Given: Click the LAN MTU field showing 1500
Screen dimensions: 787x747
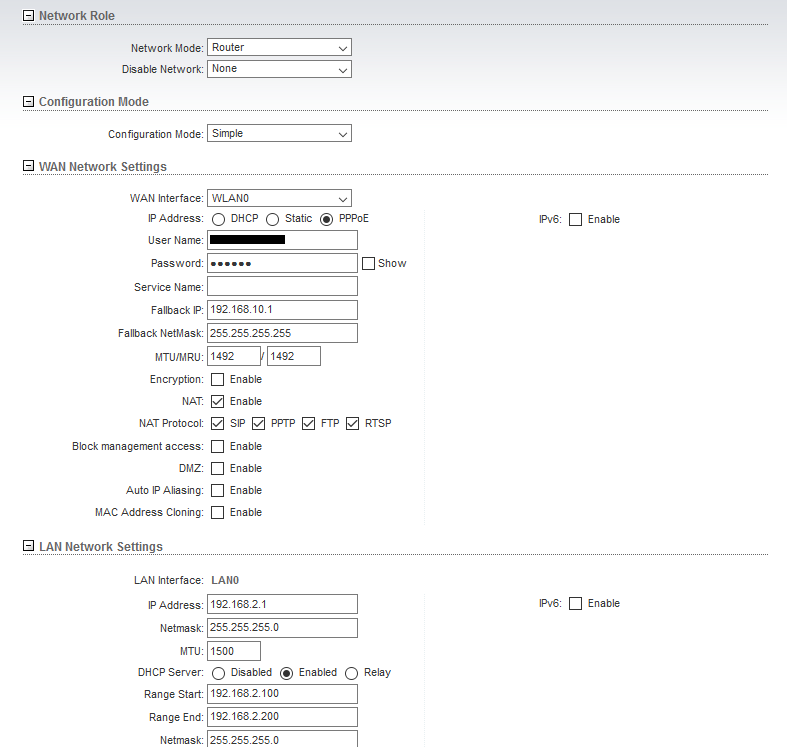Looking at the screenshot, I should [x=234, y=651].
